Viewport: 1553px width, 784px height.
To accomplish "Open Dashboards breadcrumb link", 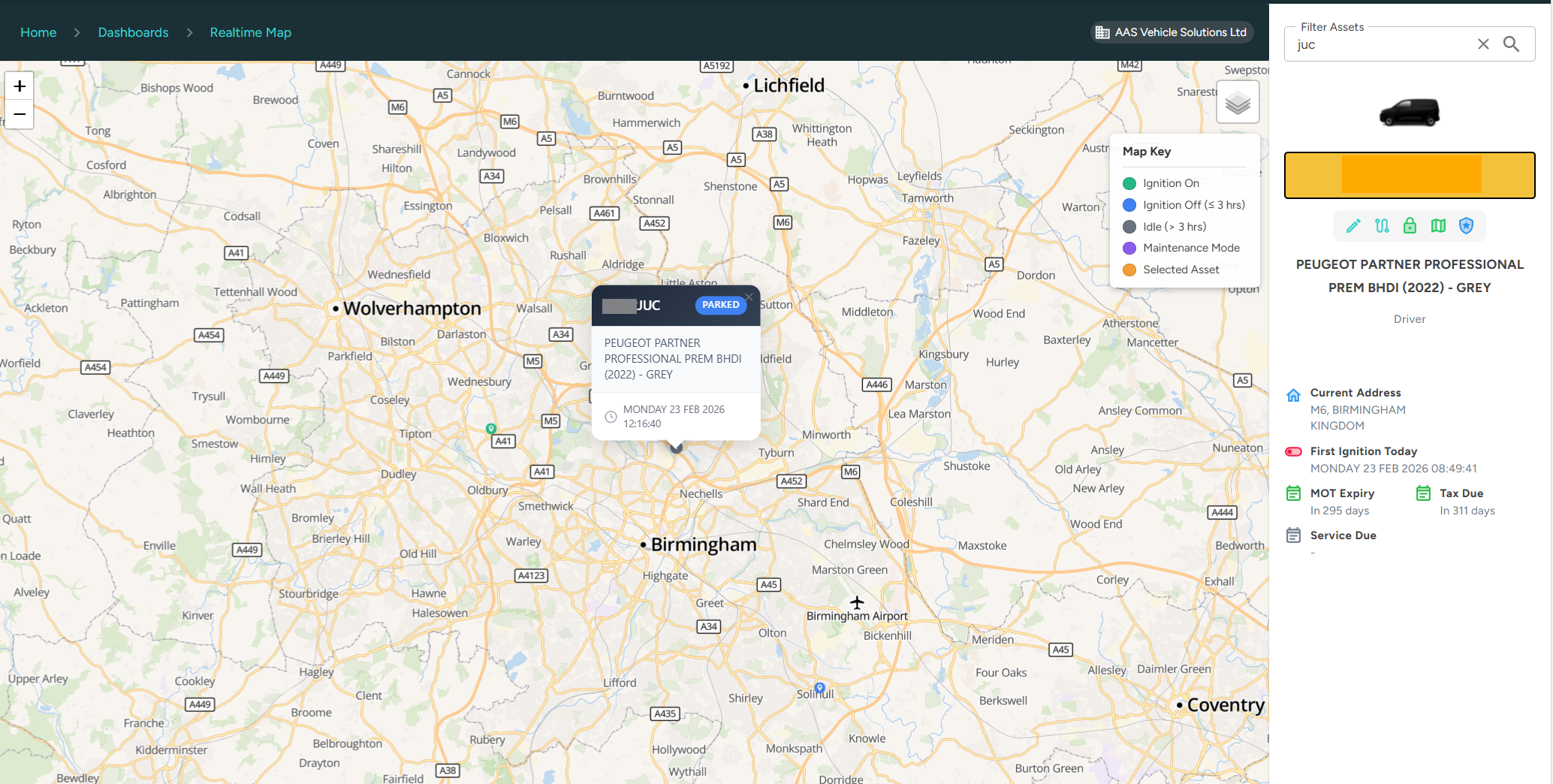I will (x=133, y=32).
